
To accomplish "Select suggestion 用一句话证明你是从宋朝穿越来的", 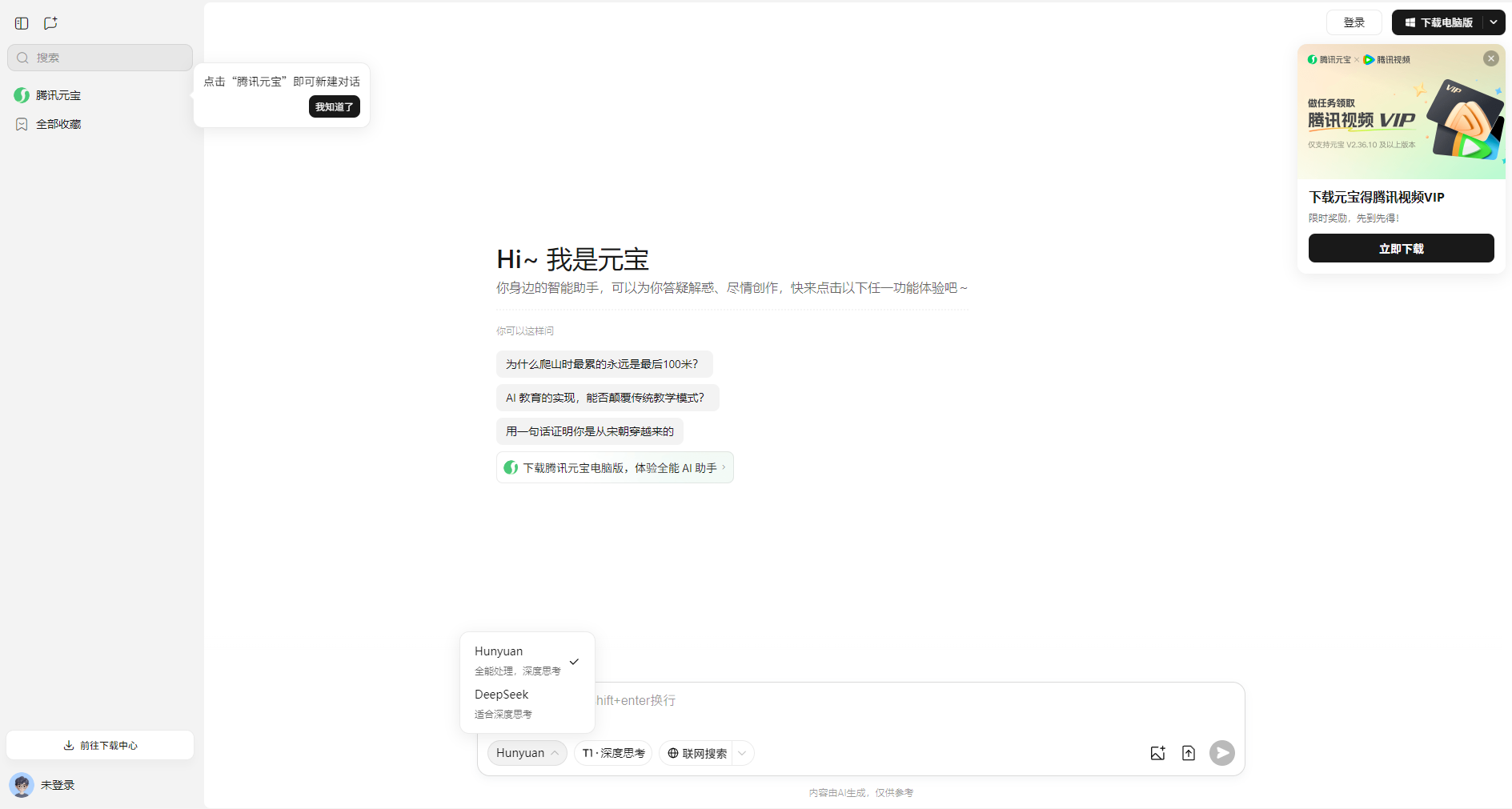I will pyautogui.click(x=590, y=431).
